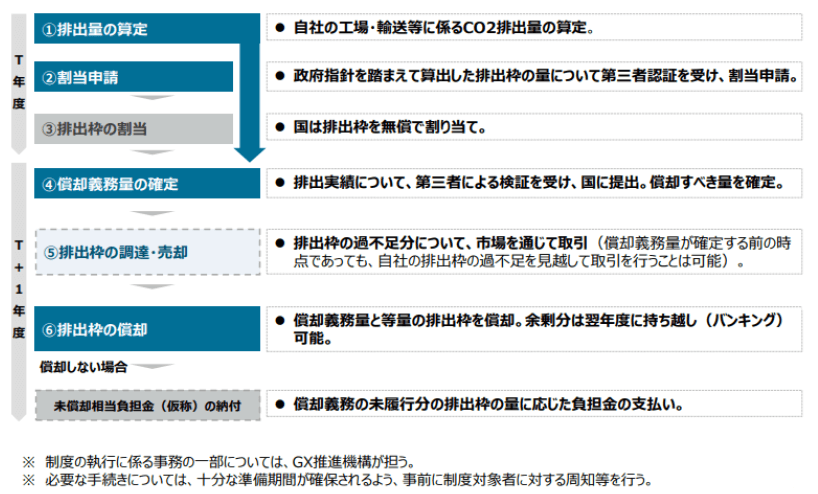Click the footnote about 十分な準備期間
Image resolution: width=818 pixels, height=494 pixels.
click(340, 478)
